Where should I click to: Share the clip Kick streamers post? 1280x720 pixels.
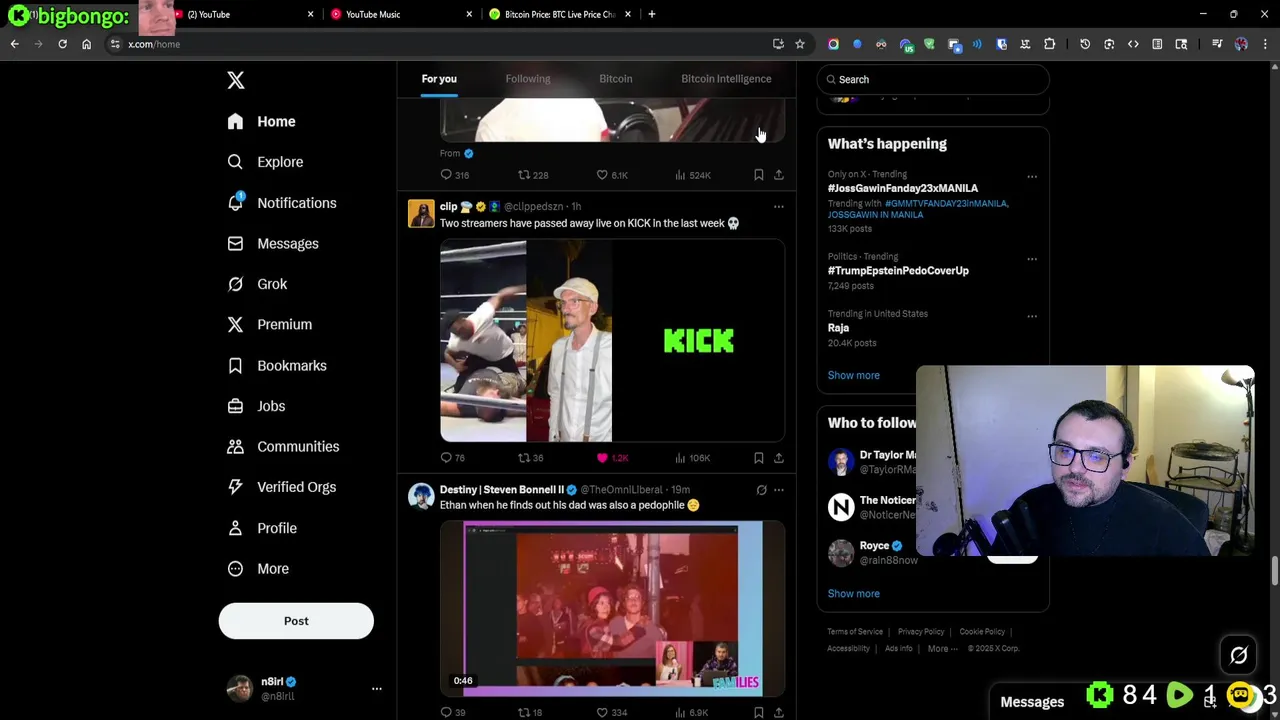(779, 458)
